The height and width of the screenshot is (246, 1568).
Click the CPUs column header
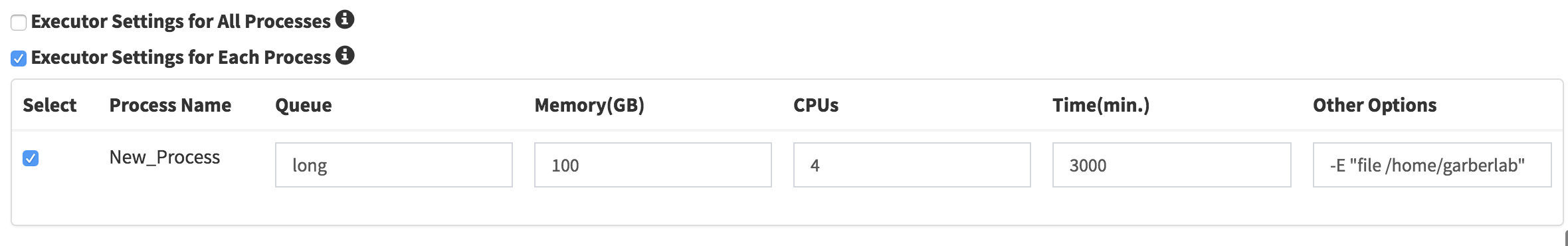click(816, 105)
